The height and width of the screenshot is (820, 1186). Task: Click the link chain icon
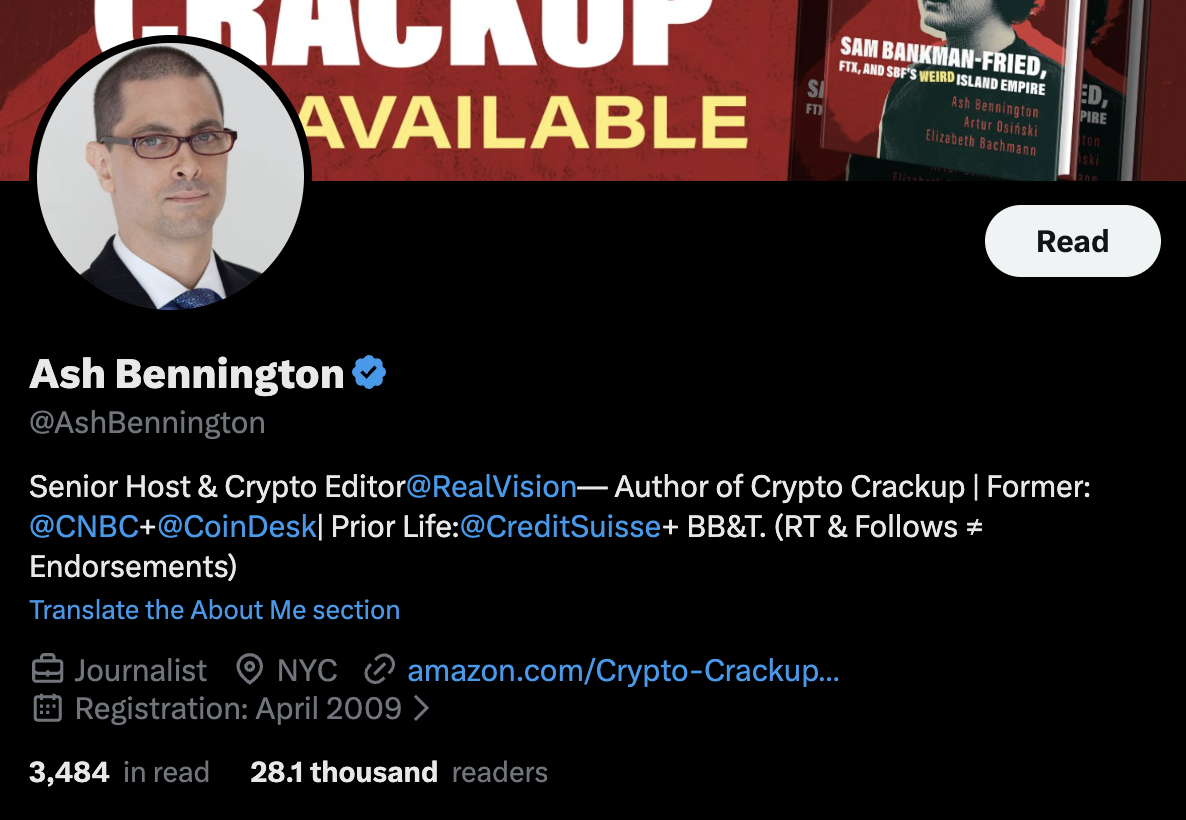(x=380, y=669)
